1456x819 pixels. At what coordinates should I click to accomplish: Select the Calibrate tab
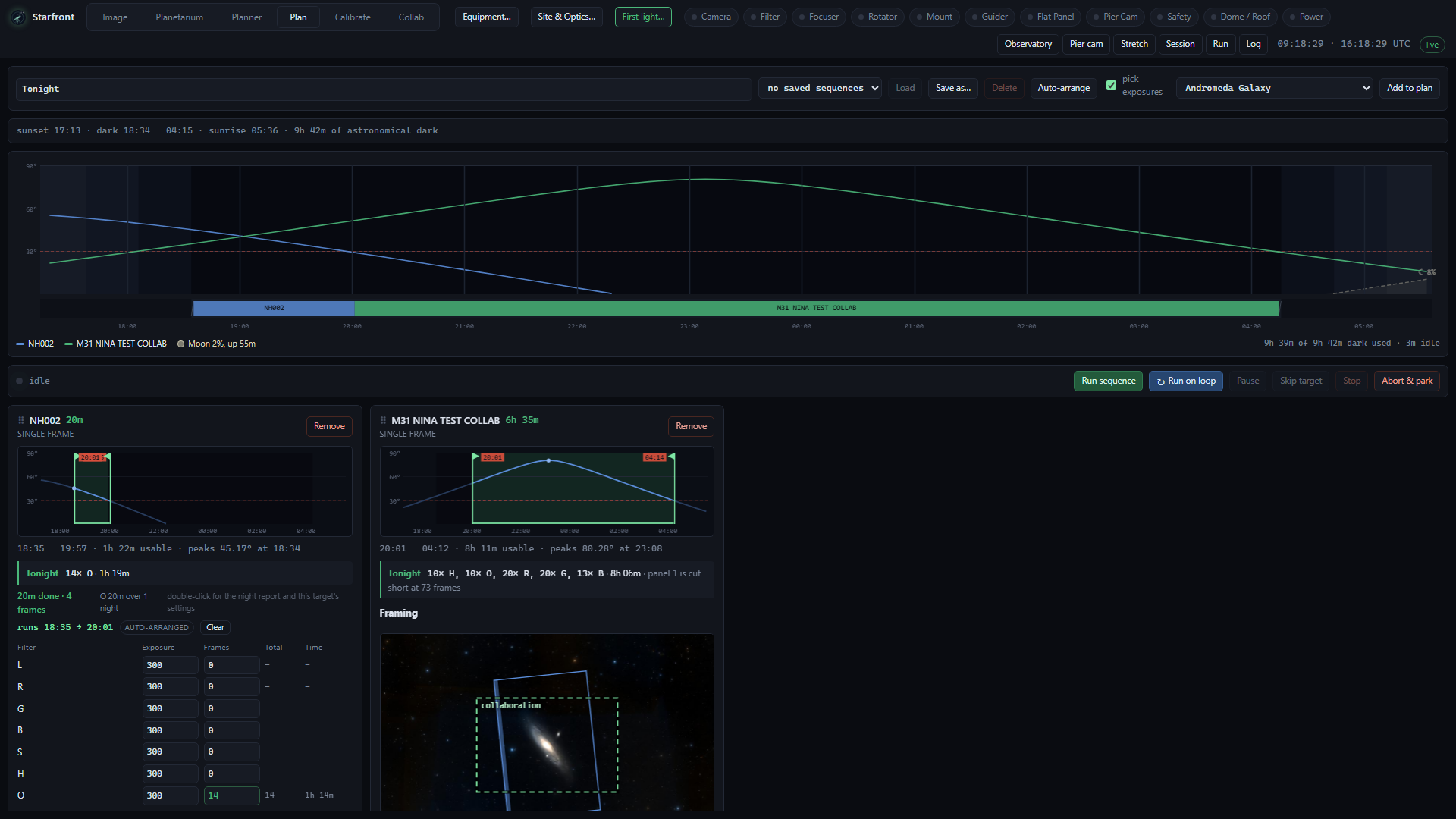353,17
